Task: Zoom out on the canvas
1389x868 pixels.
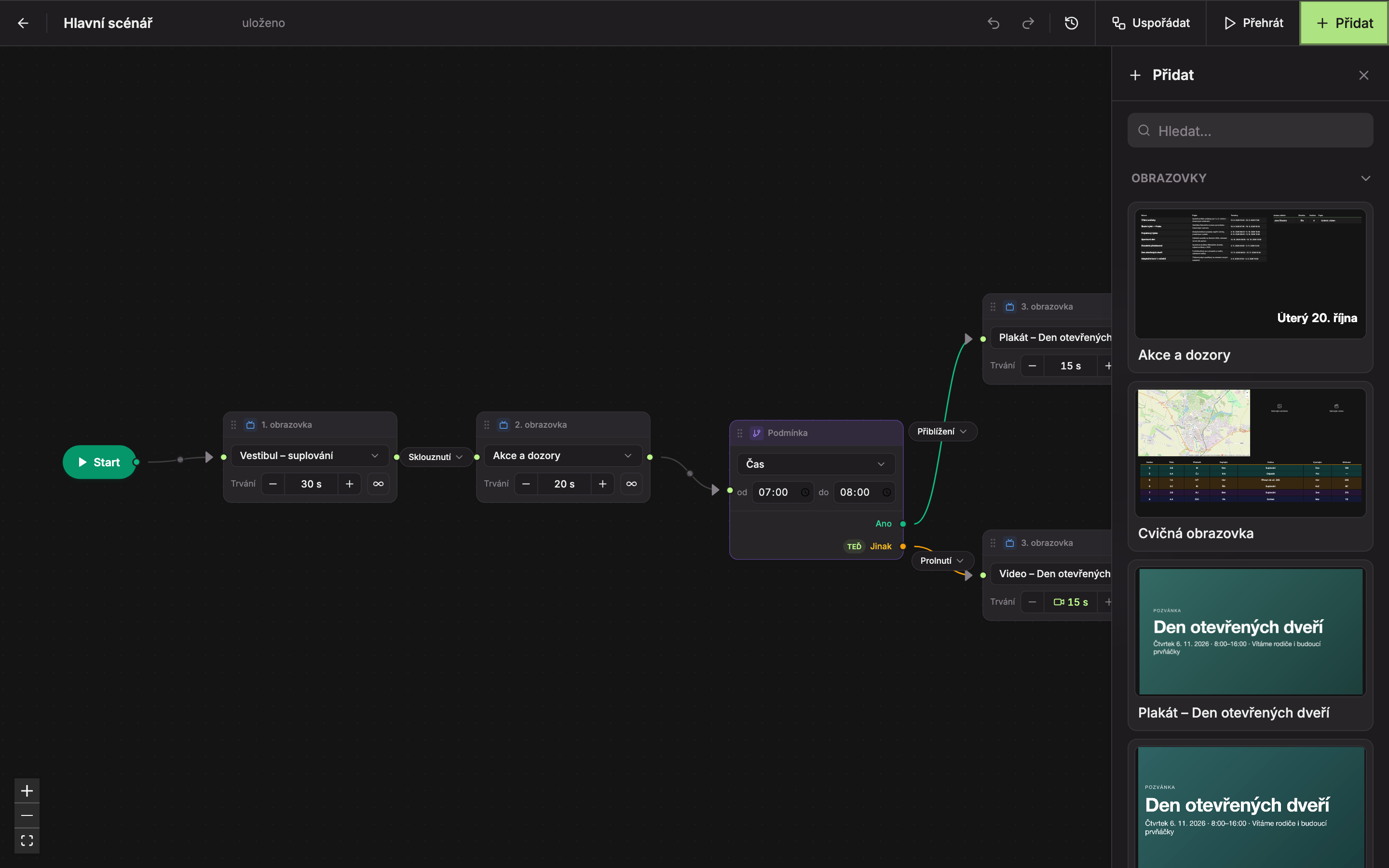Action: [27, 815]
